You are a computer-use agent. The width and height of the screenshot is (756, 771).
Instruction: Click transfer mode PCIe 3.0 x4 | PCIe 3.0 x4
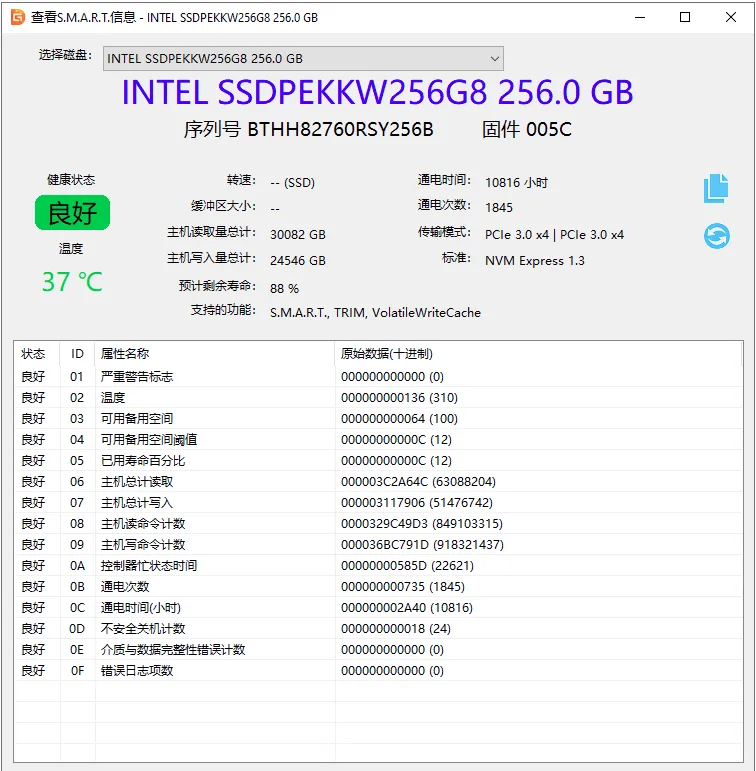554,235
